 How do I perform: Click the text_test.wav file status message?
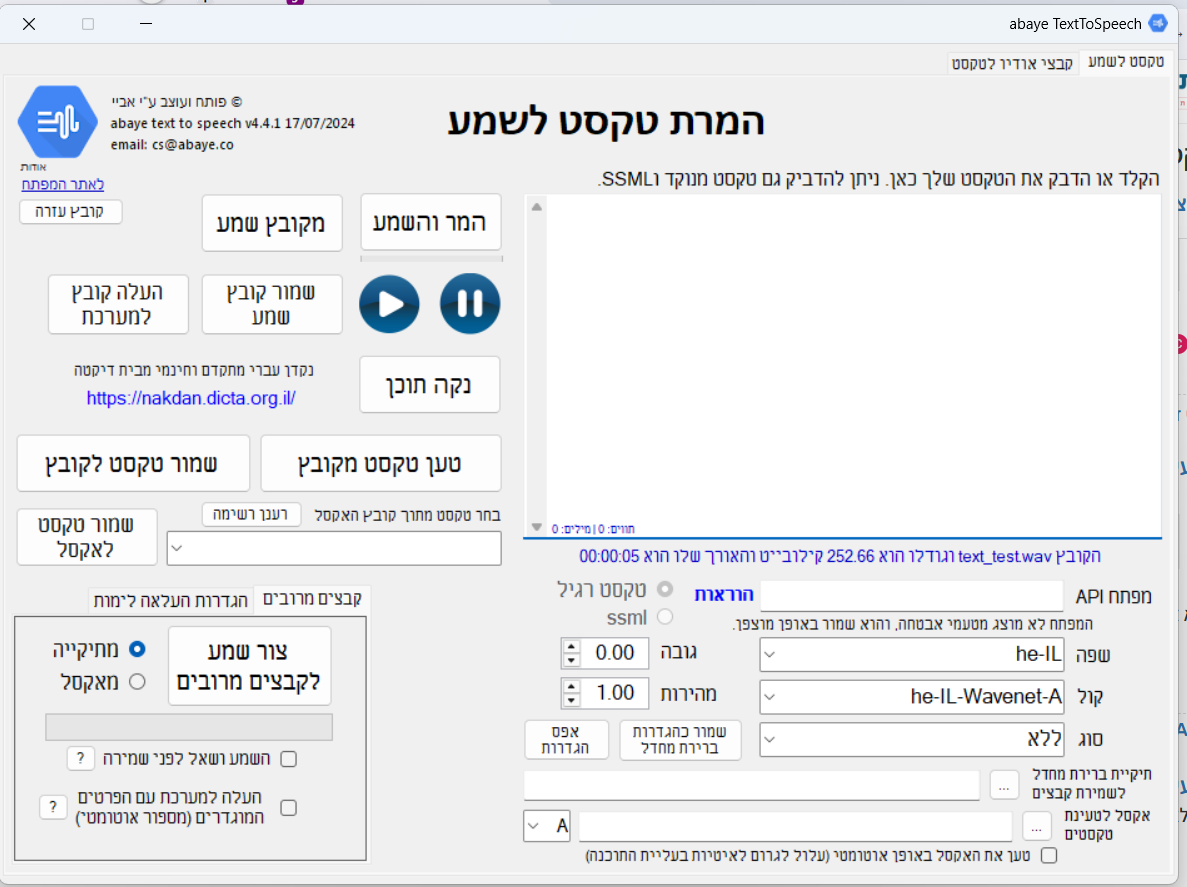[x=840, y=556]
